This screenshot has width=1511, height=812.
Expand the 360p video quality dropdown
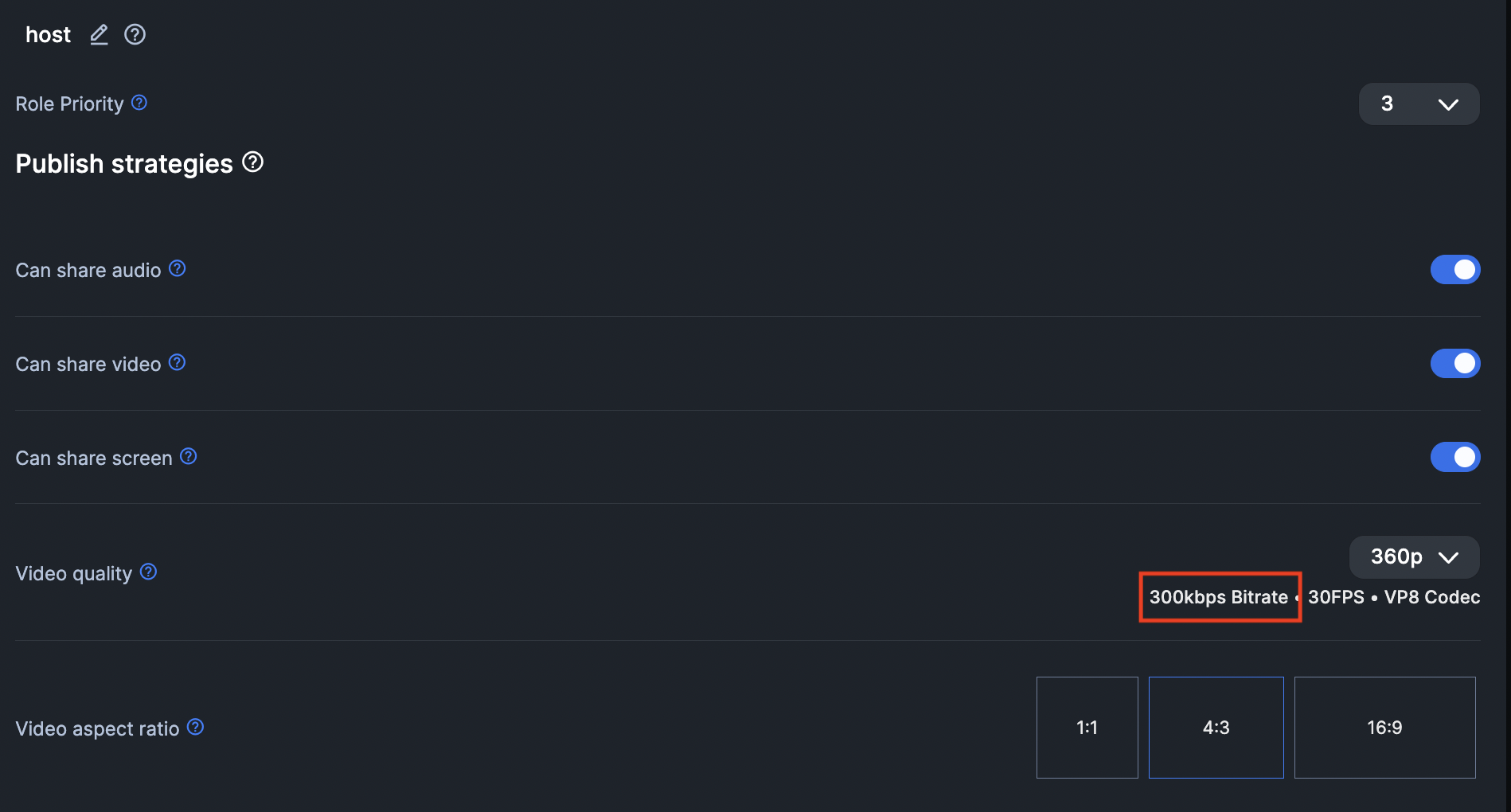(1414, 556)
